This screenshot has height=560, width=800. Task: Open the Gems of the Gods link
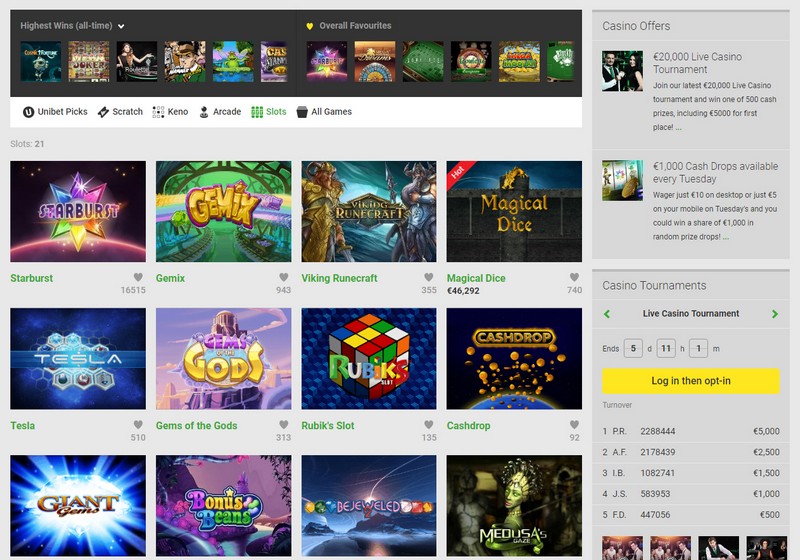196,425
